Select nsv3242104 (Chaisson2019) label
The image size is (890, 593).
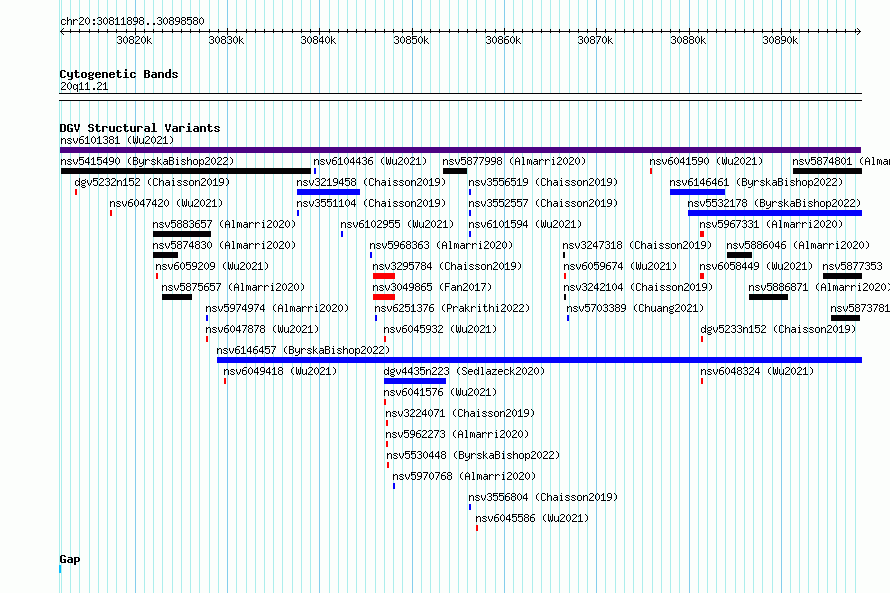tap(638, 287)
